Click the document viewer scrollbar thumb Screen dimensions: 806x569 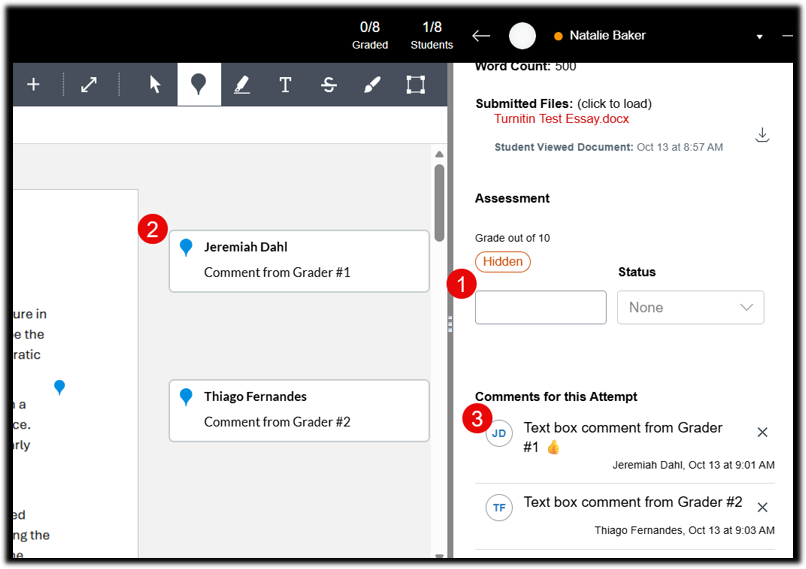439,203
